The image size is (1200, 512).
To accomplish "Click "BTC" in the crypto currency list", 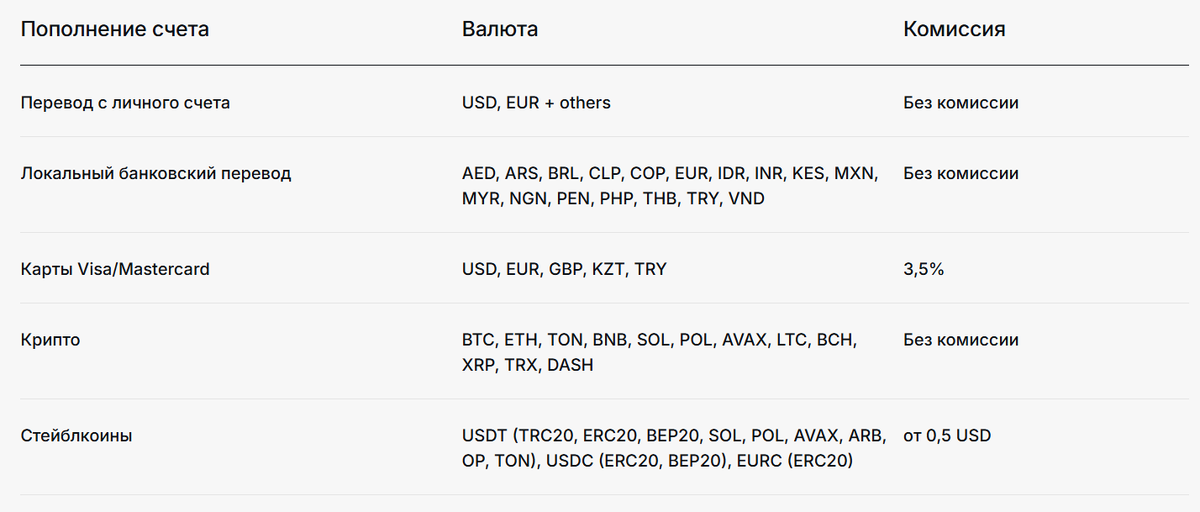I will [477, 340].
